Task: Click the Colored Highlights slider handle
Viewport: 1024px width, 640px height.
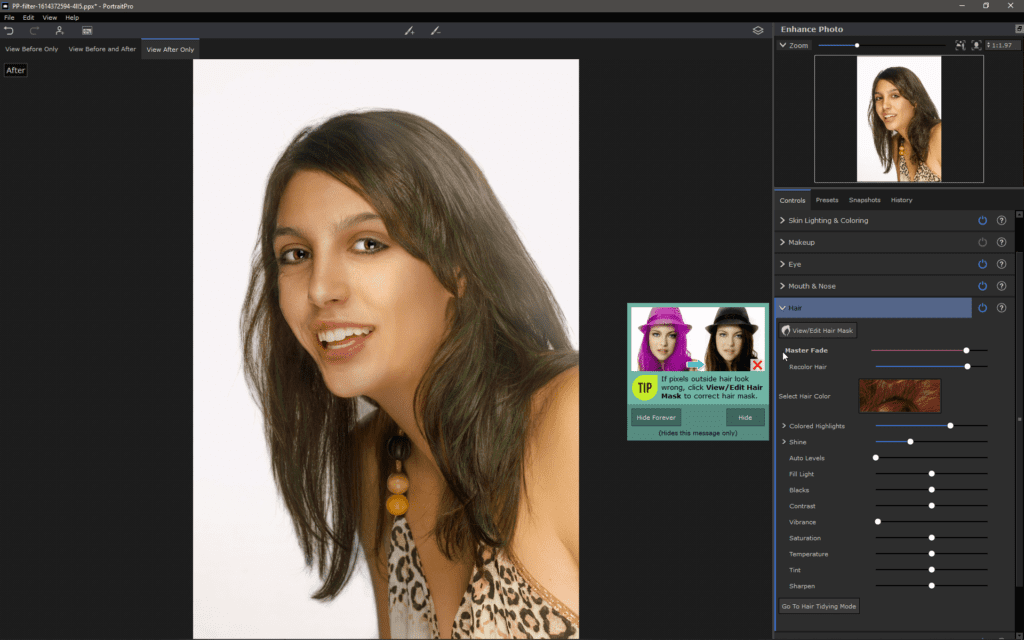Action: click(x=950, y=426)
